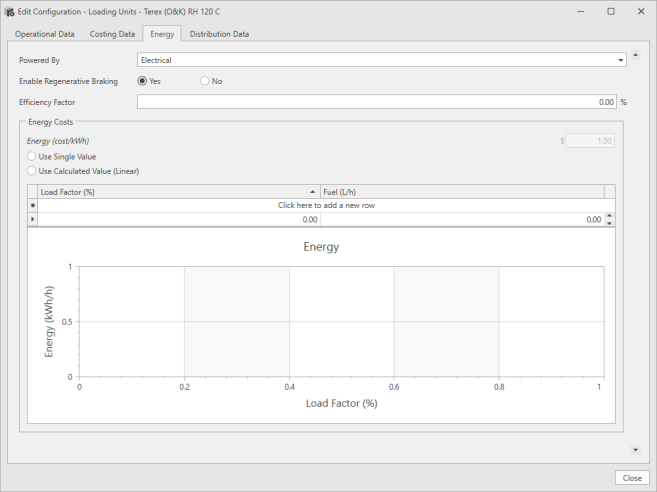Click the application icon in title bar

pos(10,11)
